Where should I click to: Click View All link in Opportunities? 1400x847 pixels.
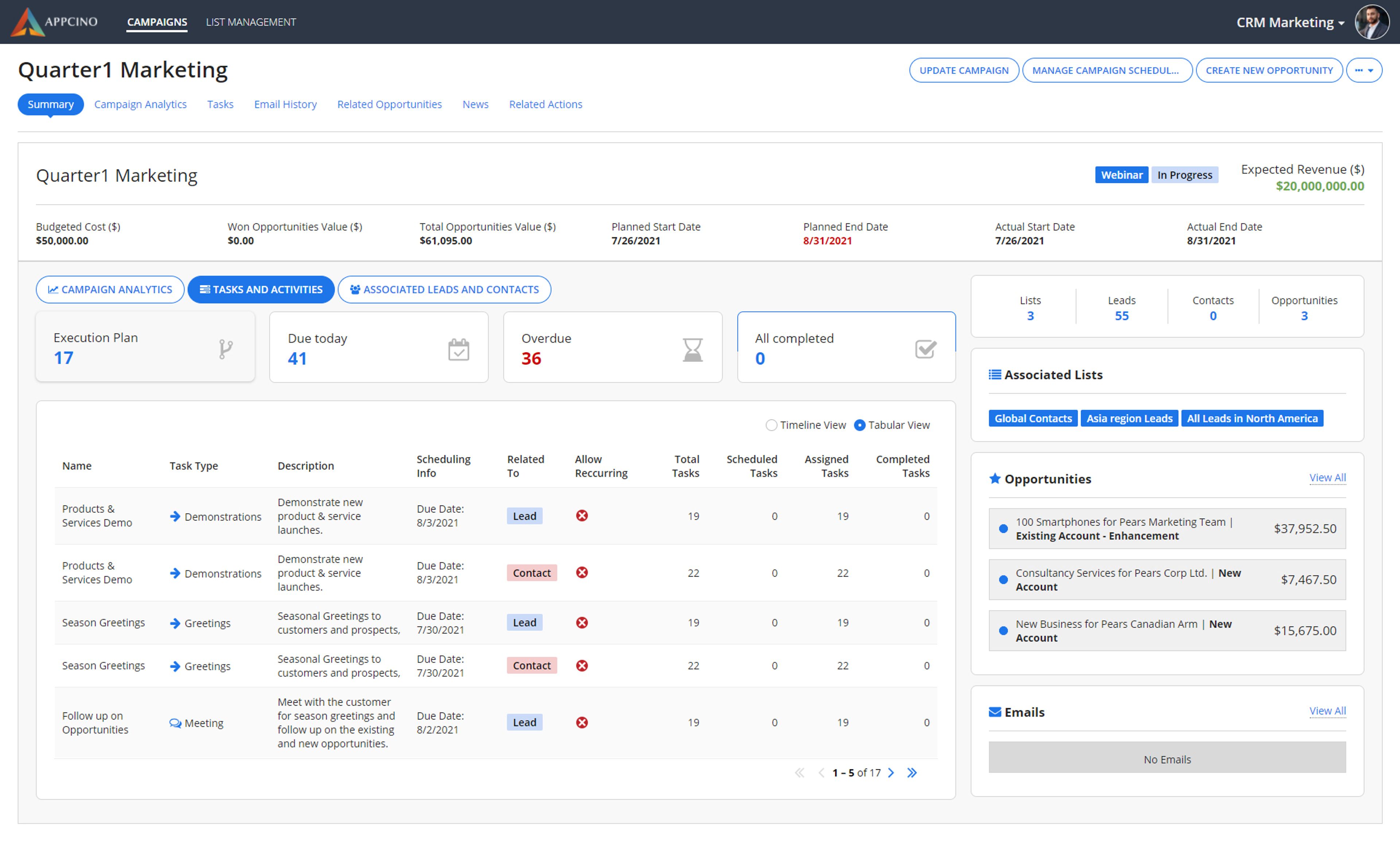click(x=1327, y=478)
